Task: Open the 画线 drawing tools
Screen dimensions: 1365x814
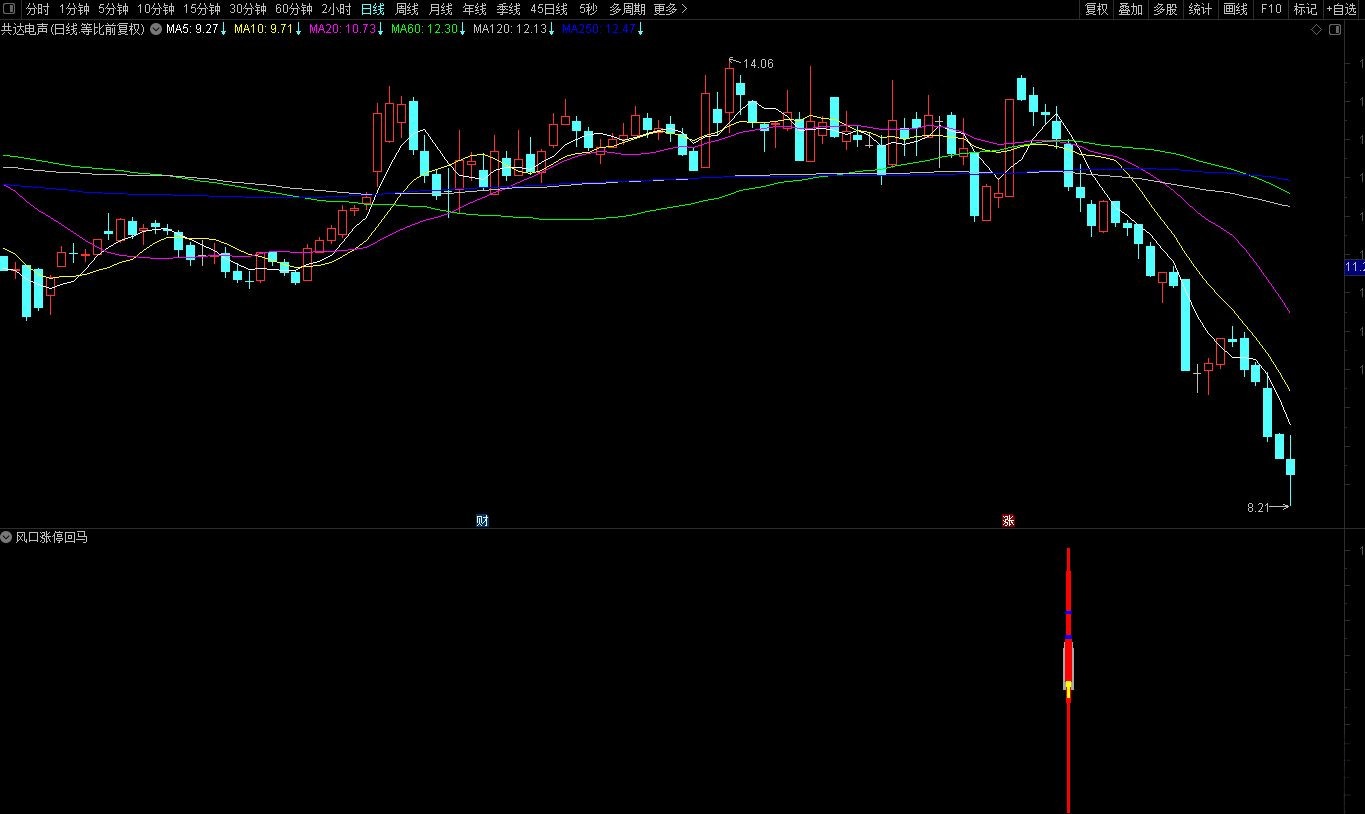Action: click(x=1235, y=9)
